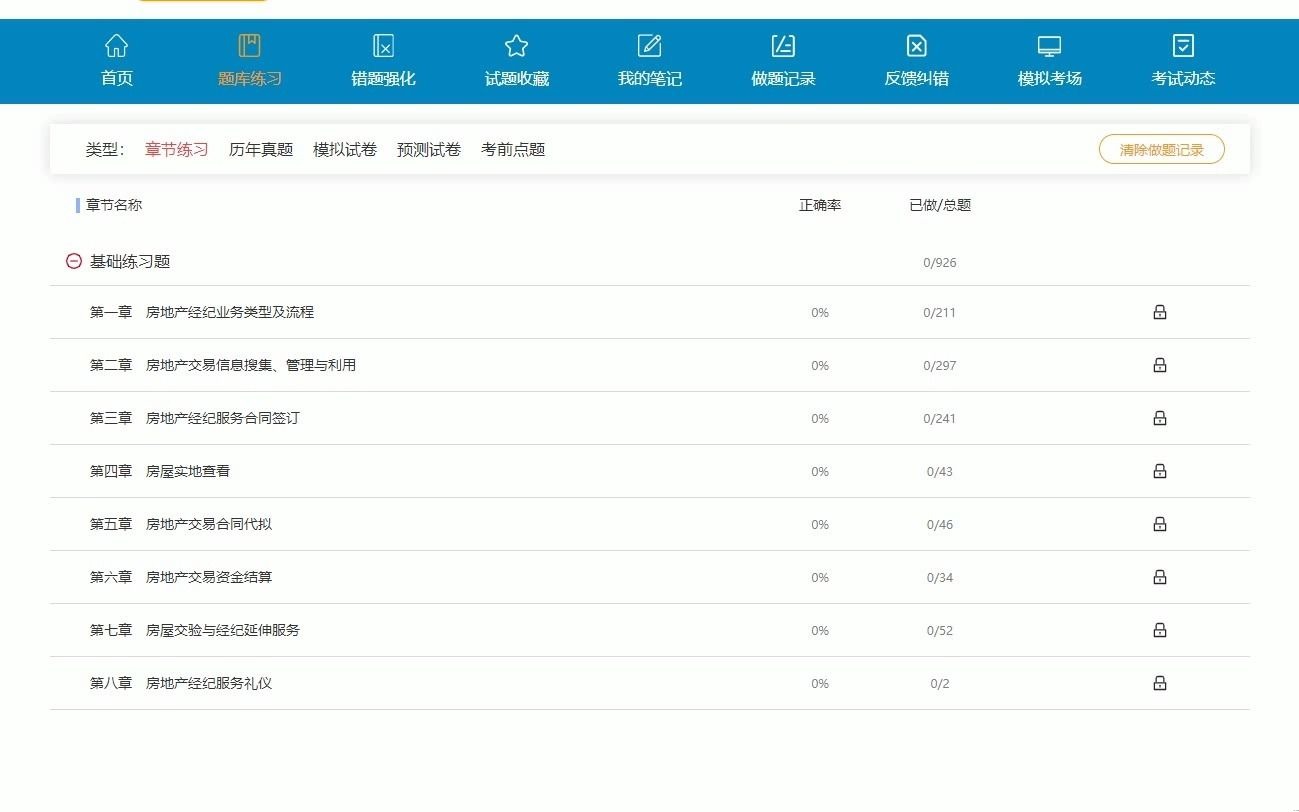Click the 0/926 total count
Viewport: 1299px width, 812px height.
tap(940, 263)
